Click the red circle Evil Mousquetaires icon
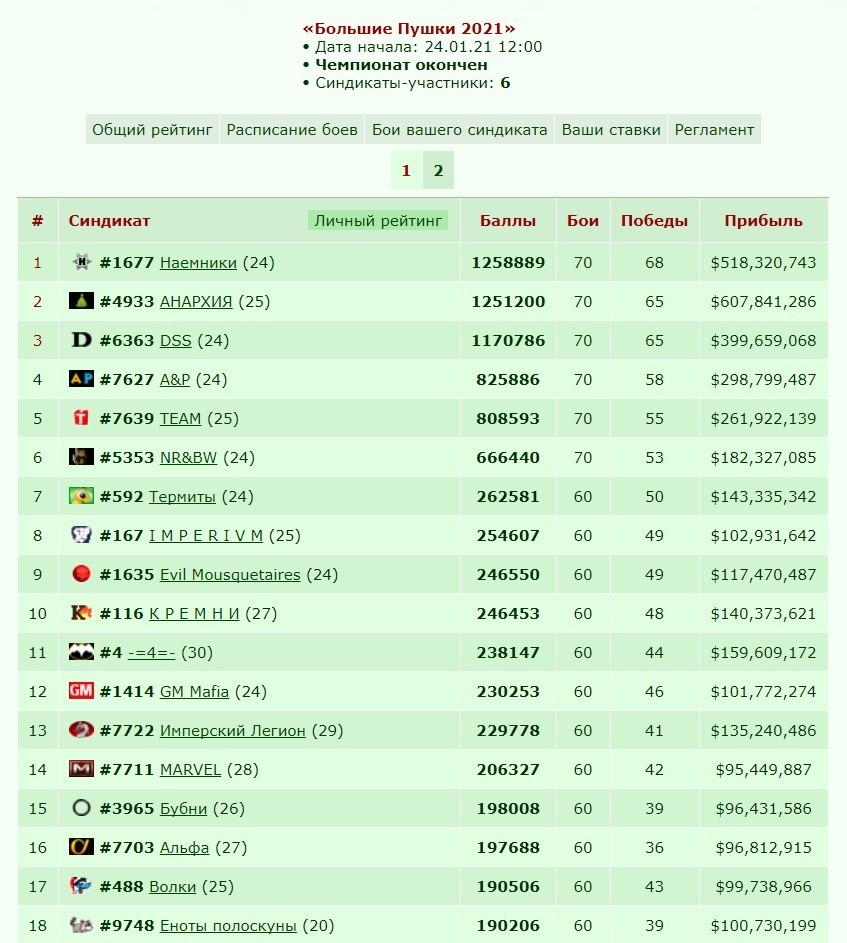Screen dimensions: 847x943 (81, 574)
